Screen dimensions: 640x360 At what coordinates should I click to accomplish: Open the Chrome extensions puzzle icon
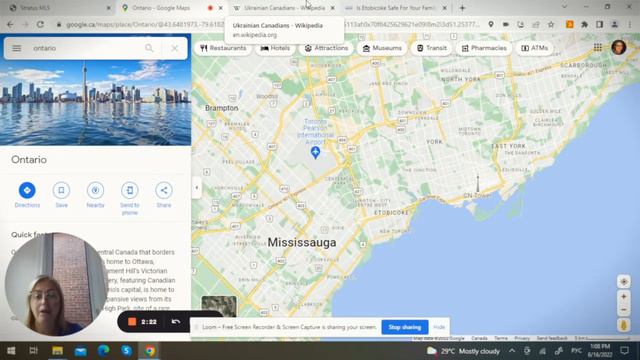584,24
